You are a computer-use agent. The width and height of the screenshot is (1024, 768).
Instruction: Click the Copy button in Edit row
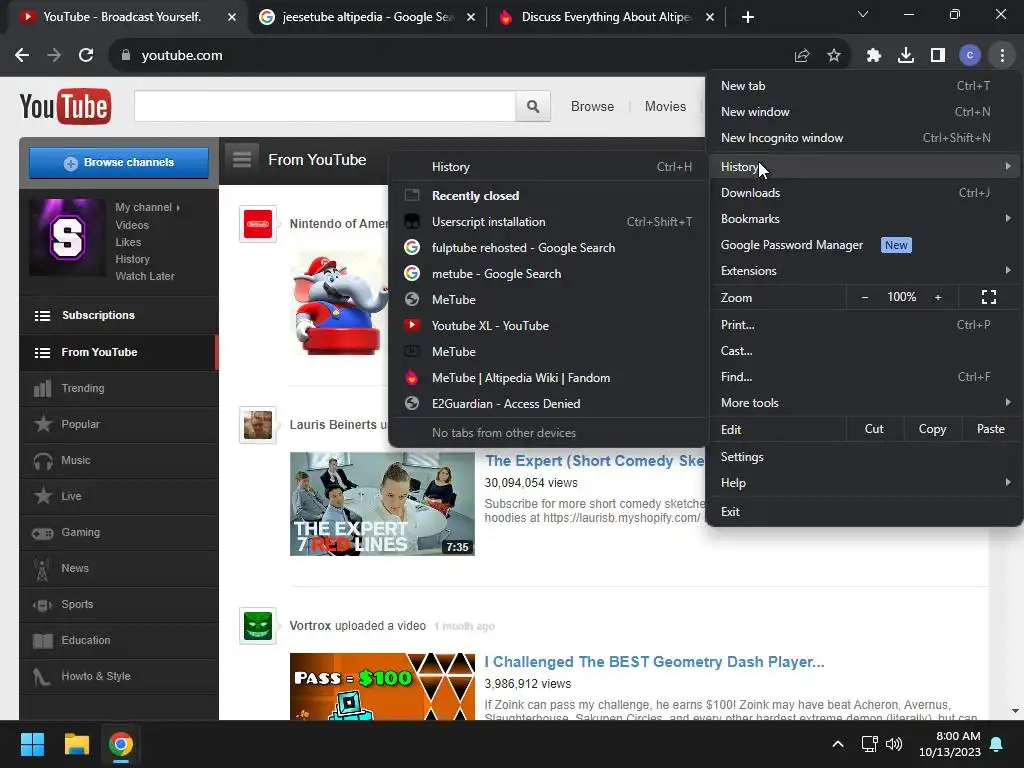tap(932, 429)
